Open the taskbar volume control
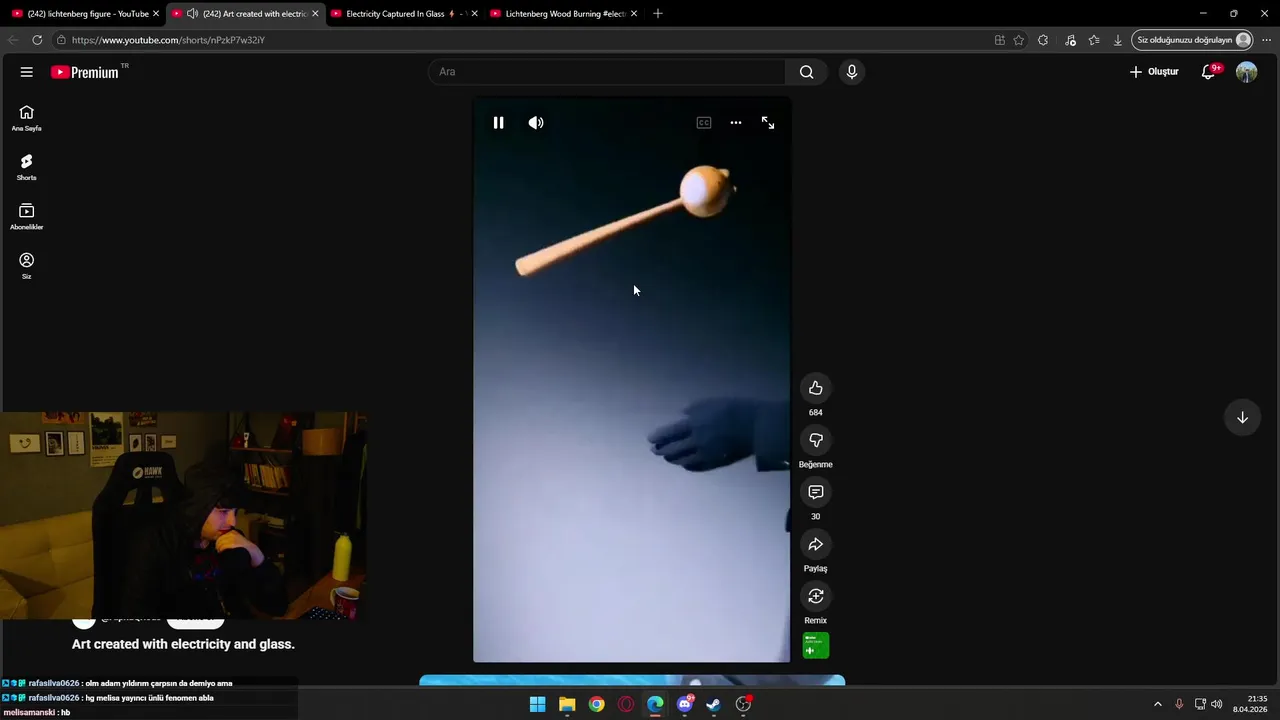1280x720 pixels. click(x=1217, y=704)
